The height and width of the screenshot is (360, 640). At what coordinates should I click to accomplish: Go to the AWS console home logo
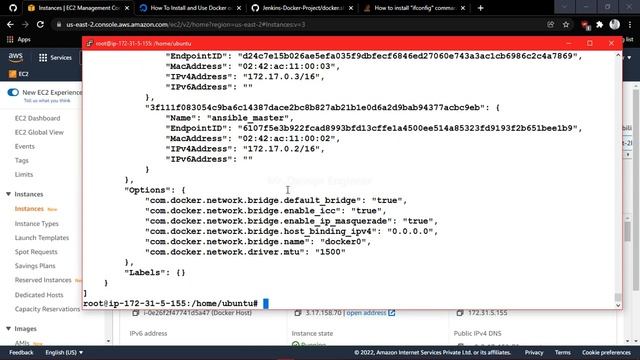click(x=16, y=57)
